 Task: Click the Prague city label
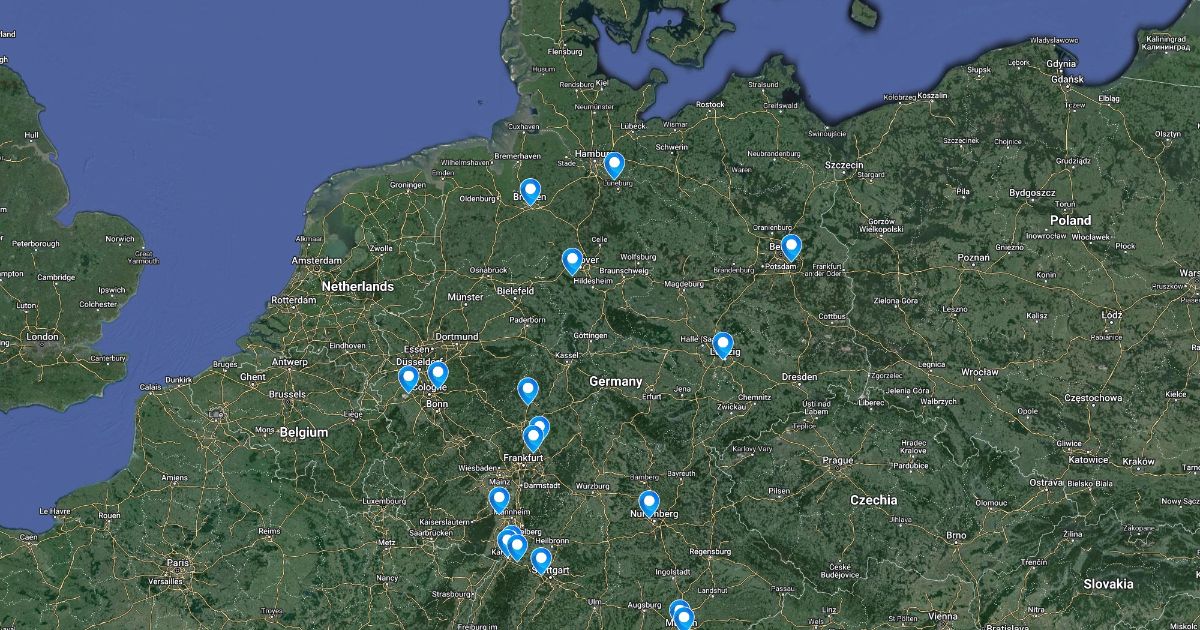click(836, 460)
